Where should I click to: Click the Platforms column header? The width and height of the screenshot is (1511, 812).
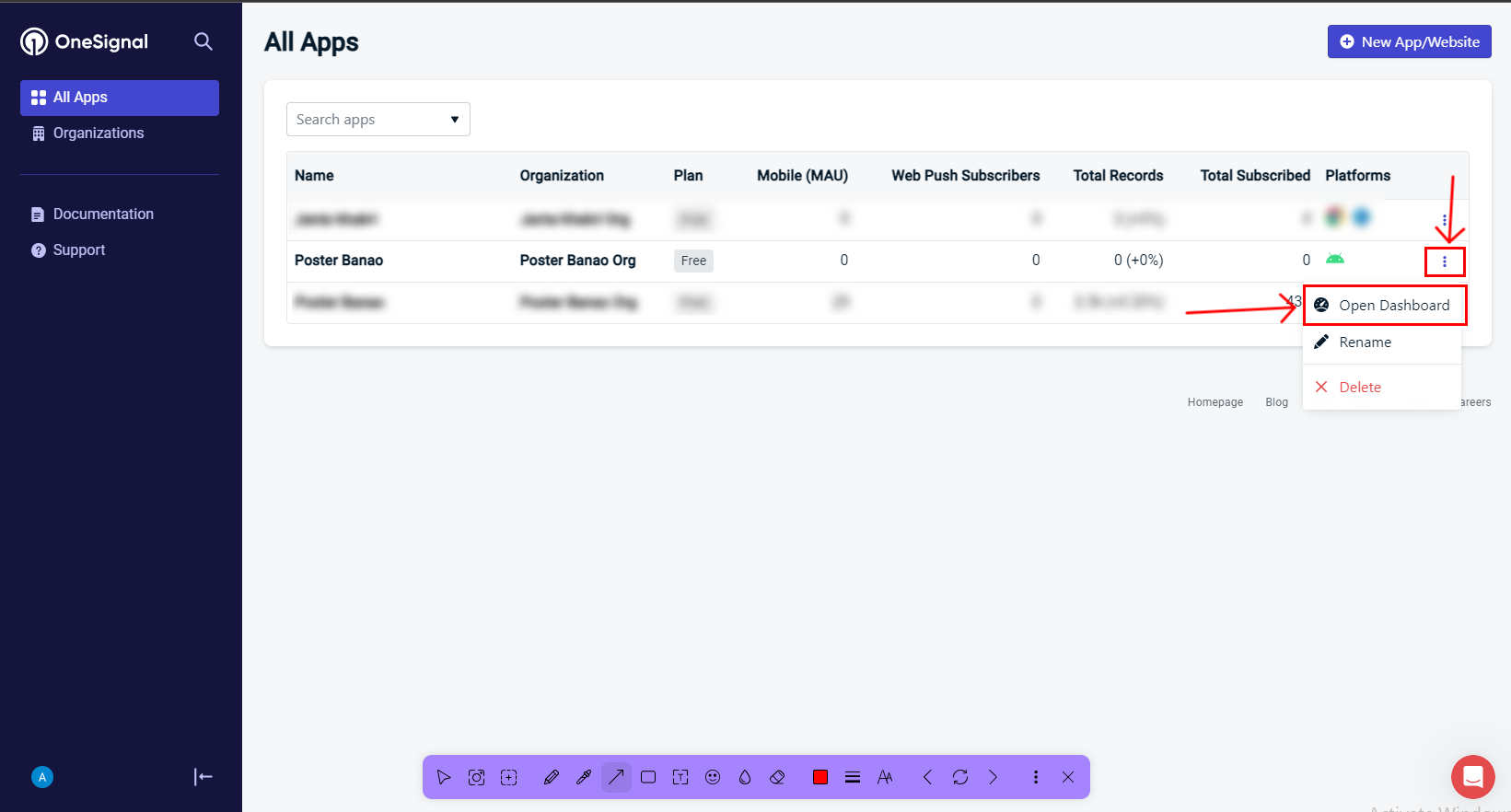(x=1357, y=176)
